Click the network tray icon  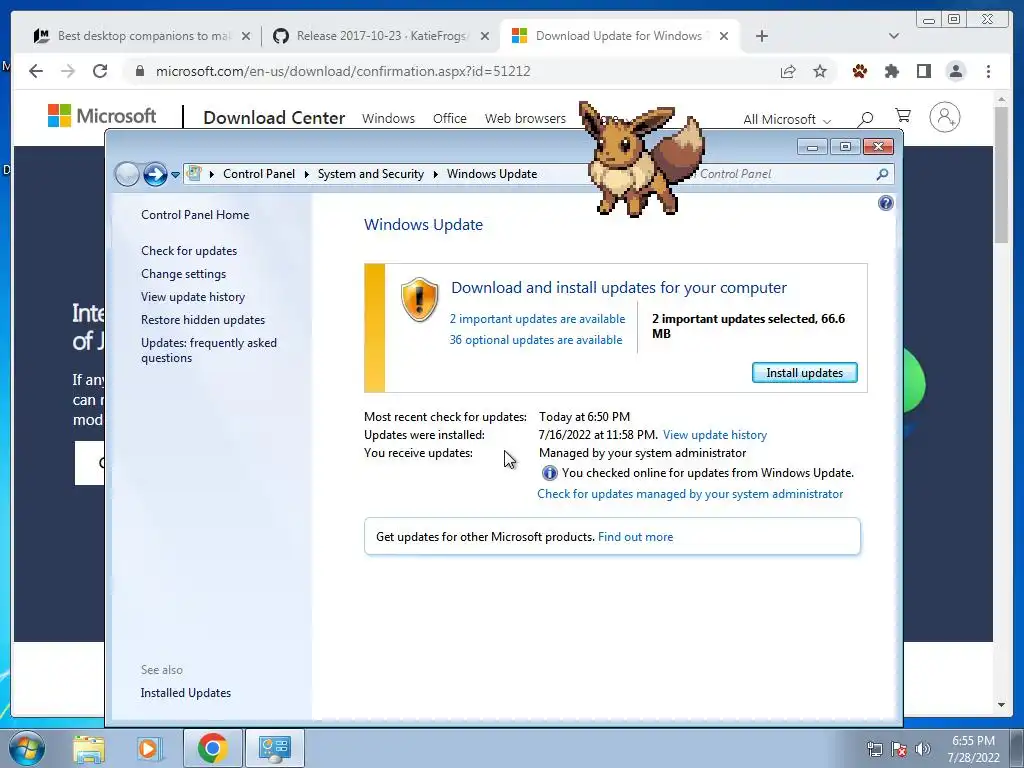(x=874, y=749)
